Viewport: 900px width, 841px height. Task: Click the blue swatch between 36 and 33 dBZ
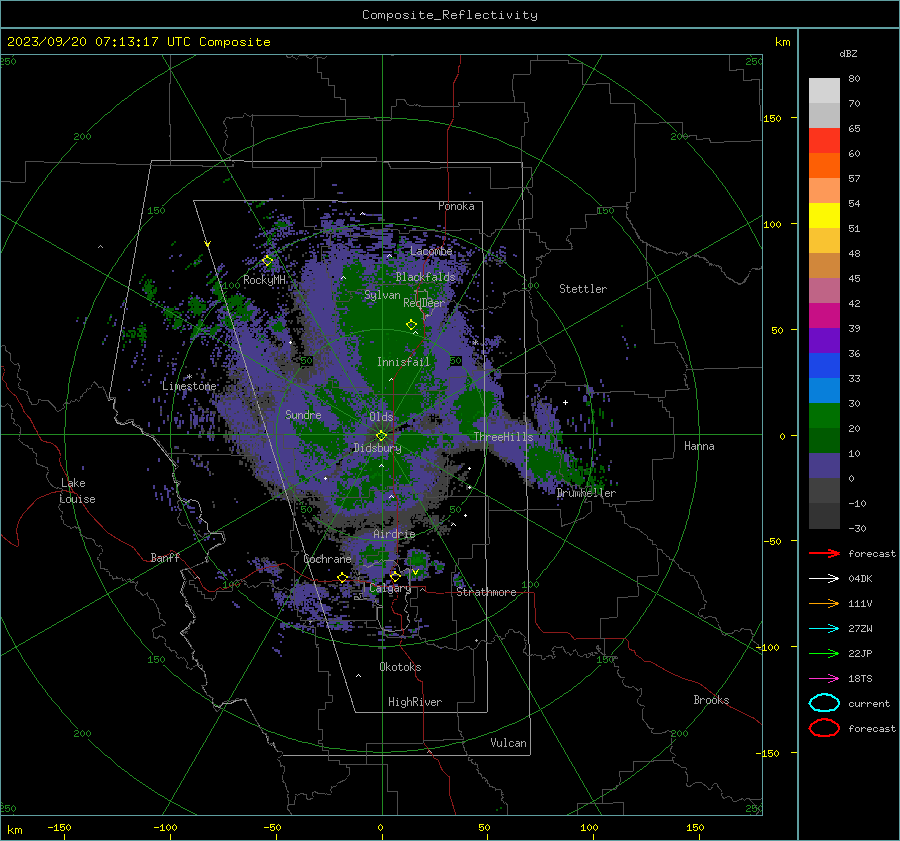pos(824,365)
